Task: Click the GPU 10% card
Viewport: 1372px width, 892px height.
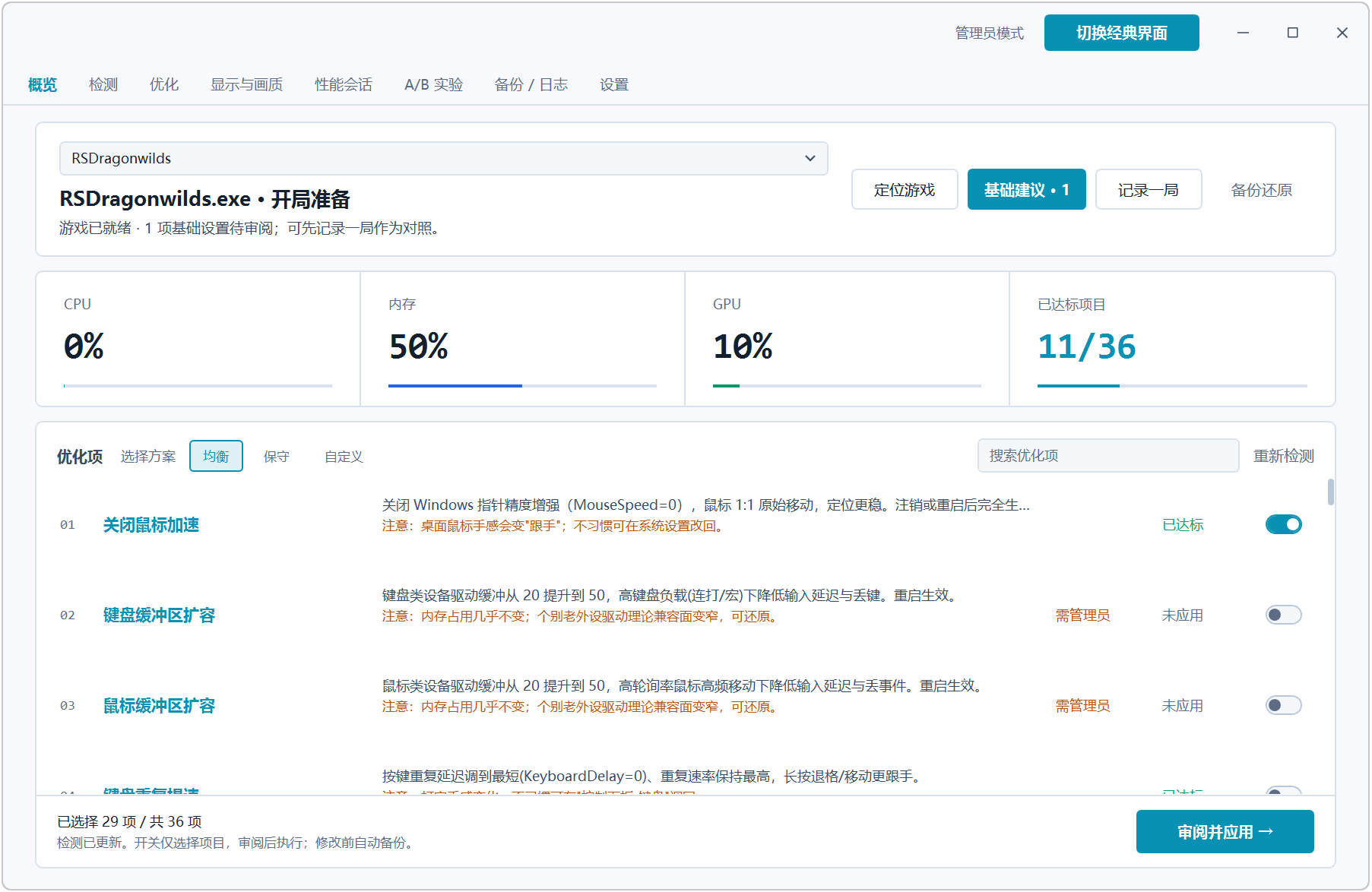Action: [x=847, y=339]
